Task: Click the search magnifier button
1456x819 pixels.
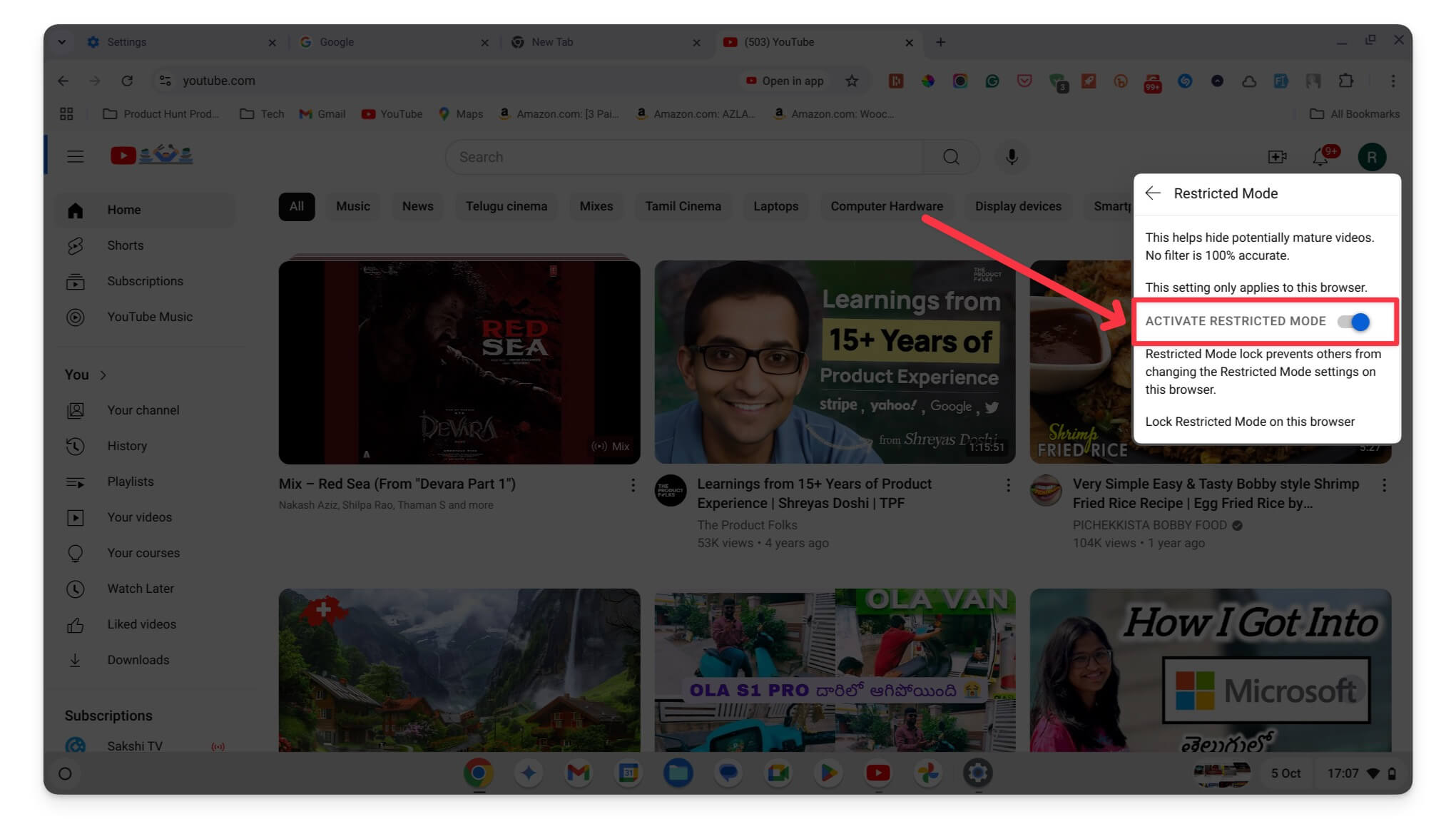Action: pyautogui.click(x=951, y=157)
